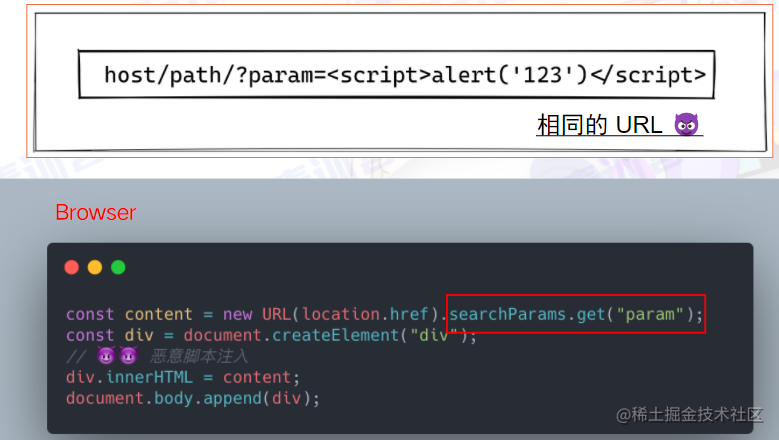Click the first devil emoji in code comment
The width and height of the screenshot is (779, 440).
[106, 356]
